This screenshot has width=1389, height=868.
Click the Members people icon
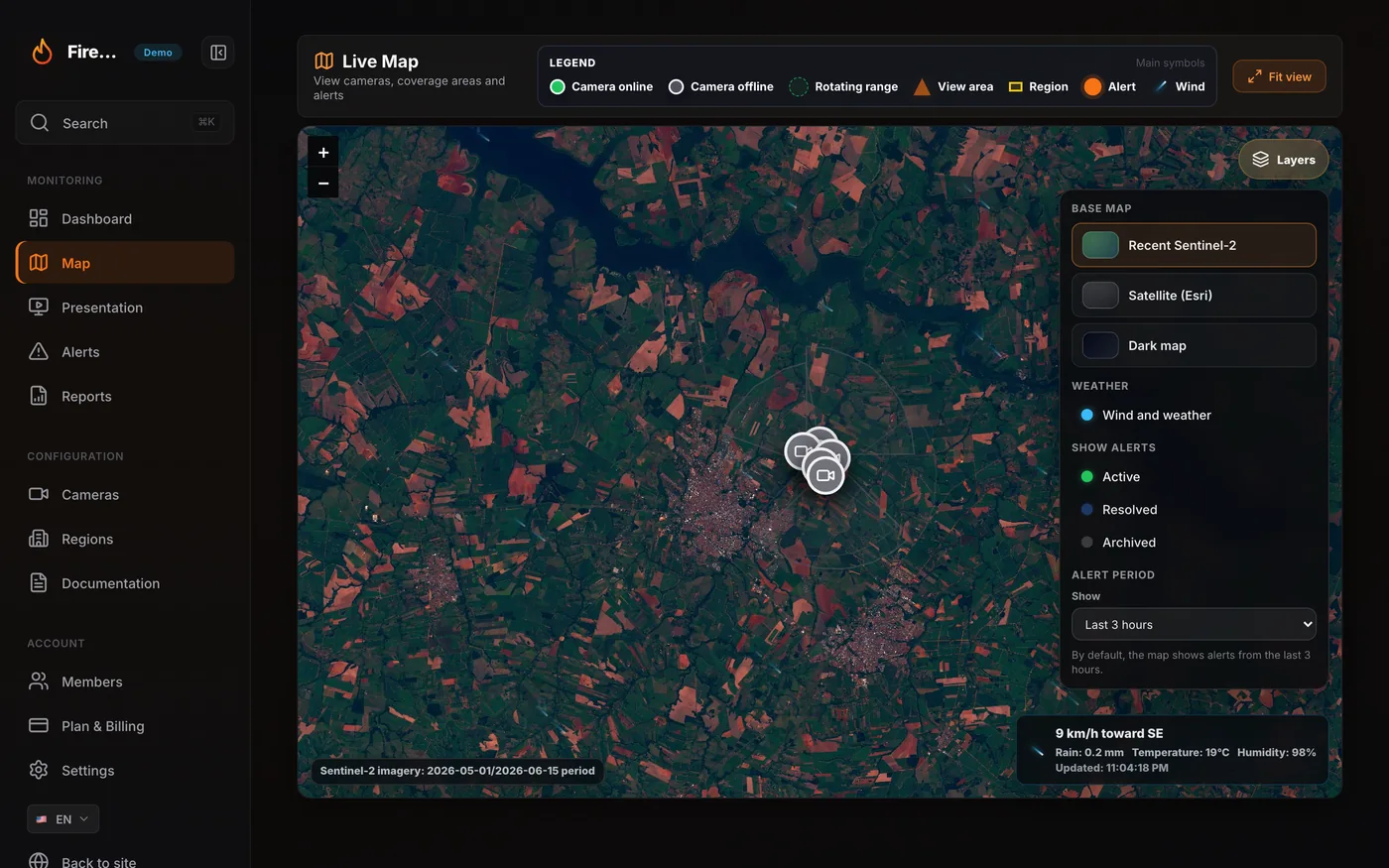(x=39, y=682)
